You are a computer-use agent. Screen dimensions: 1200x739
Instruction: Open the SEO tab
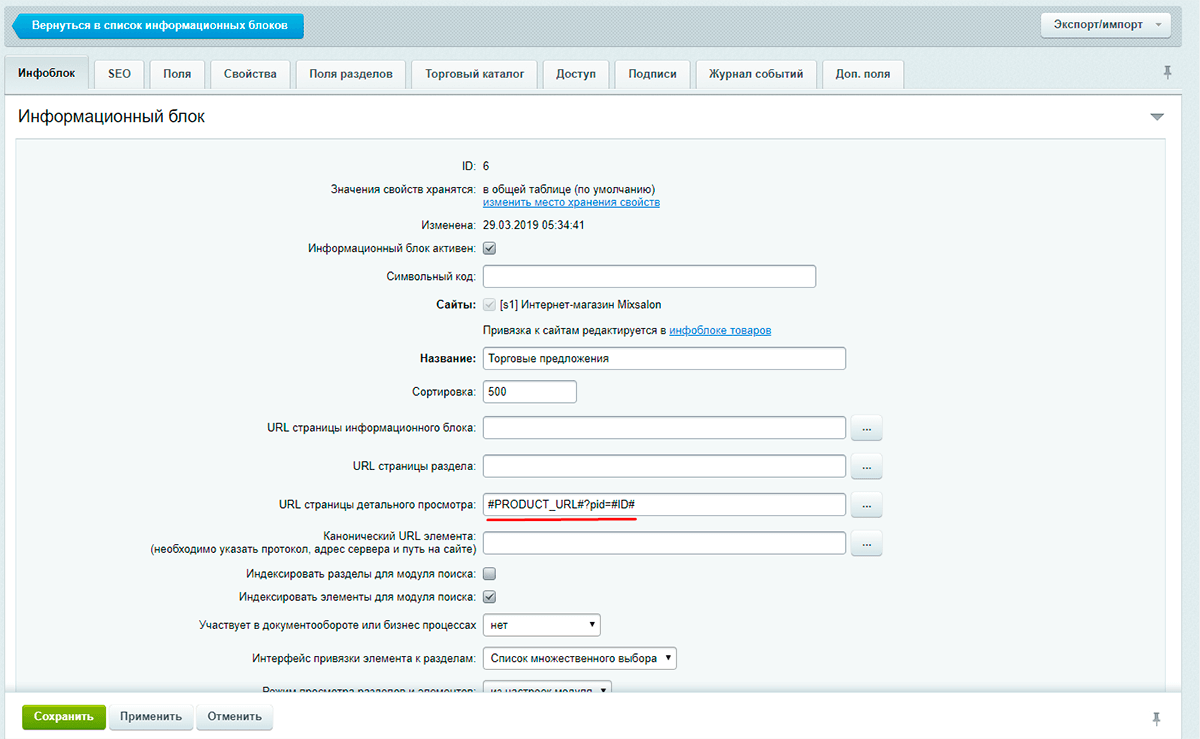[x=119, y=74]
